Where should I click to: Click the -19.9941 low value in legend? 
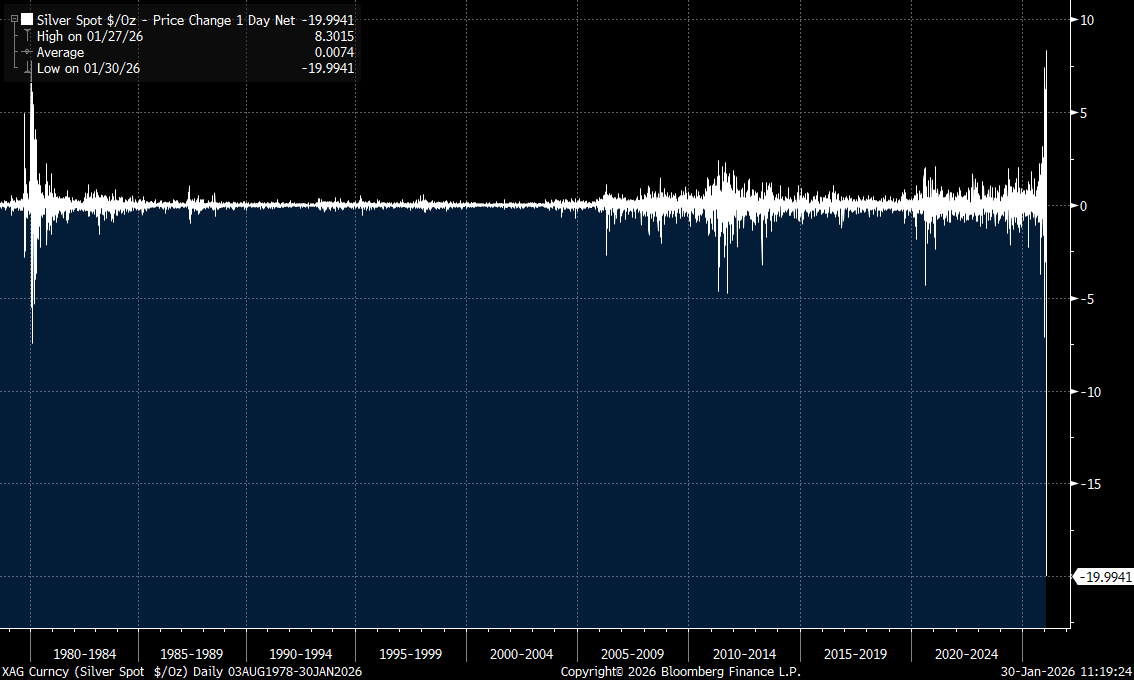tap(328, 68)
